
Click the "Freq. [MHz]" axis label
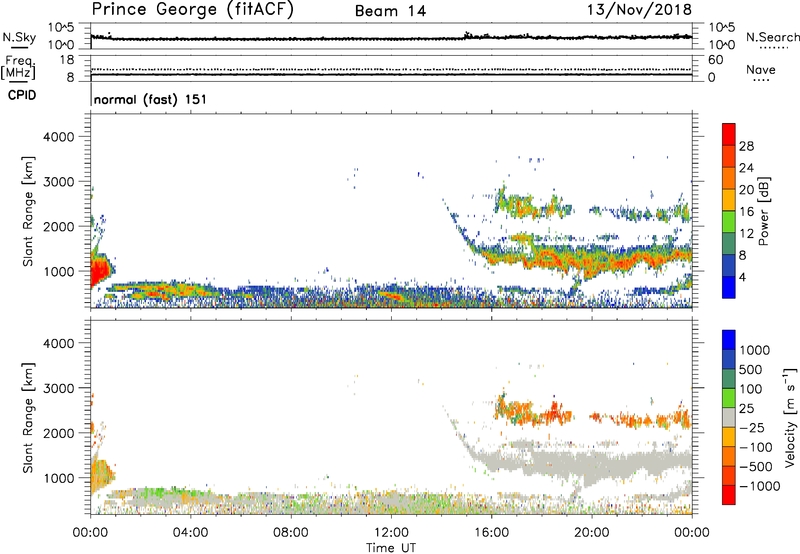(x=19, y=68)
